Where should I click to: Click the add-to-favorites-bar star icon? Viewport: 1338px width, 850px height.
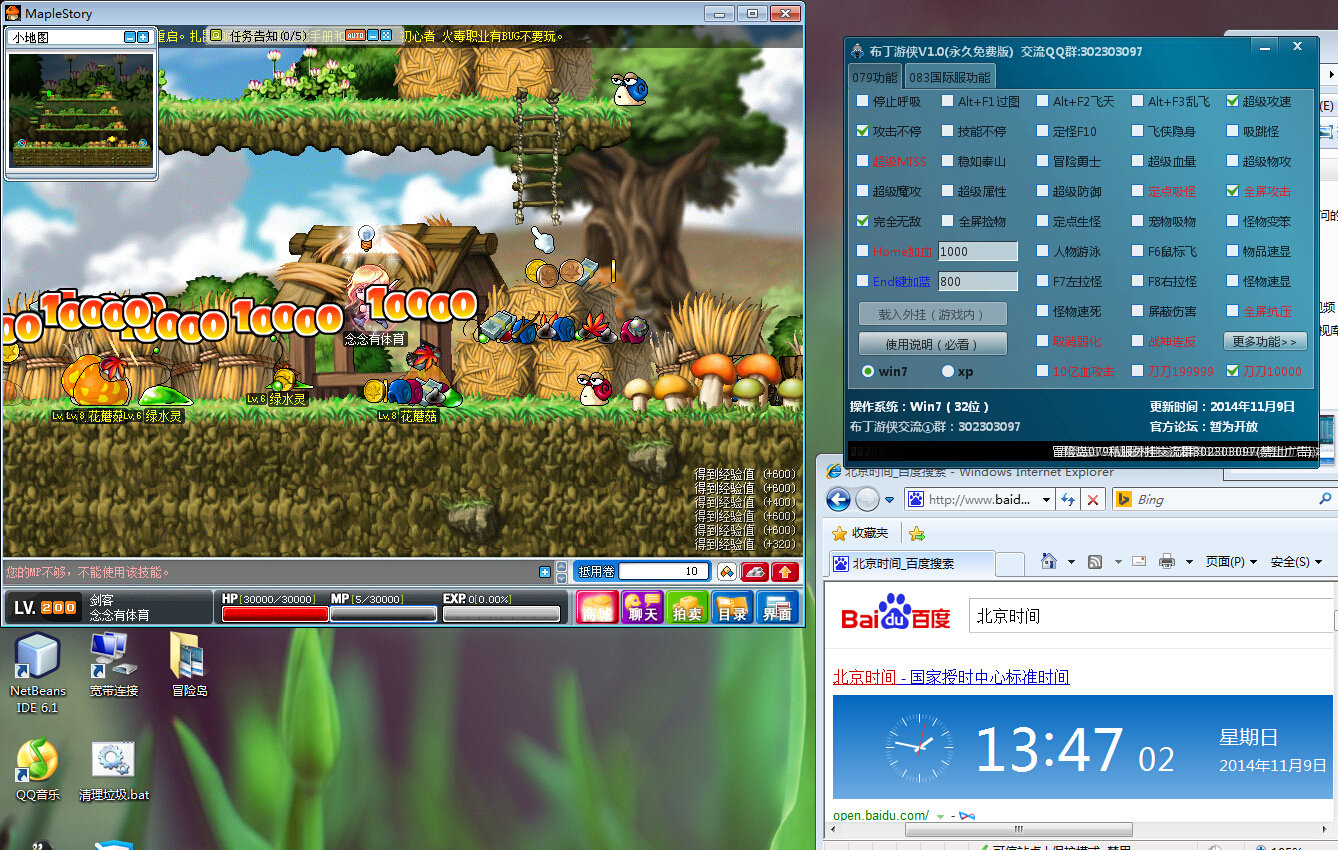(916, 533)
